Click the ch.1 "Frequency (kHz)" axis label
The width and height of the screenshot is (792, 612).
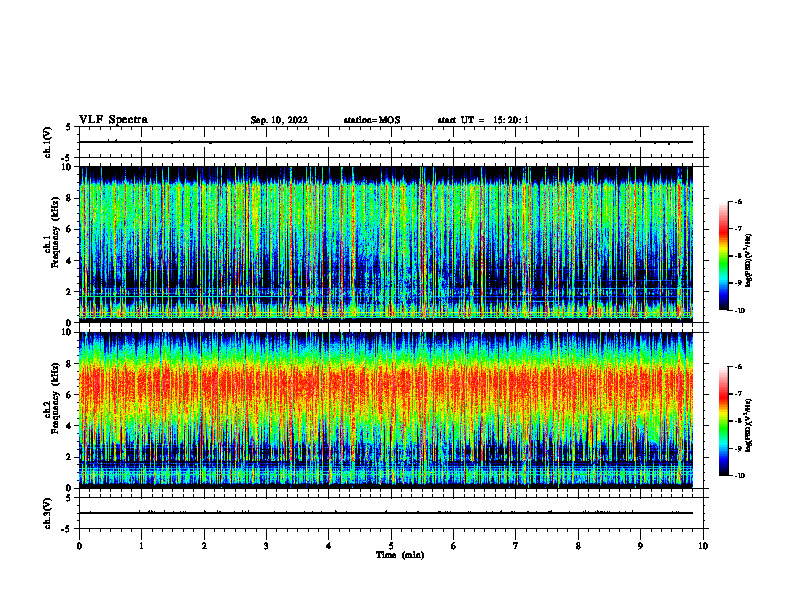[55, 230]
